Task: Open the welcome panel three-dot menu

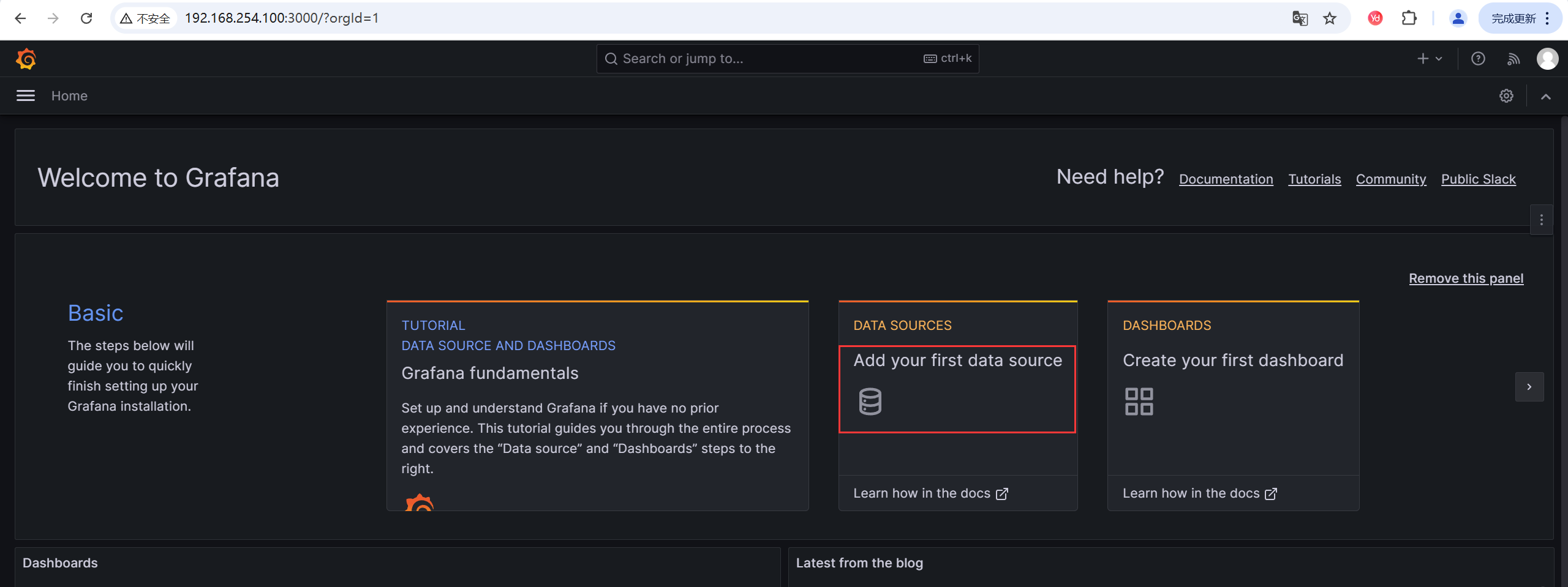Action: pos(1541,220)
